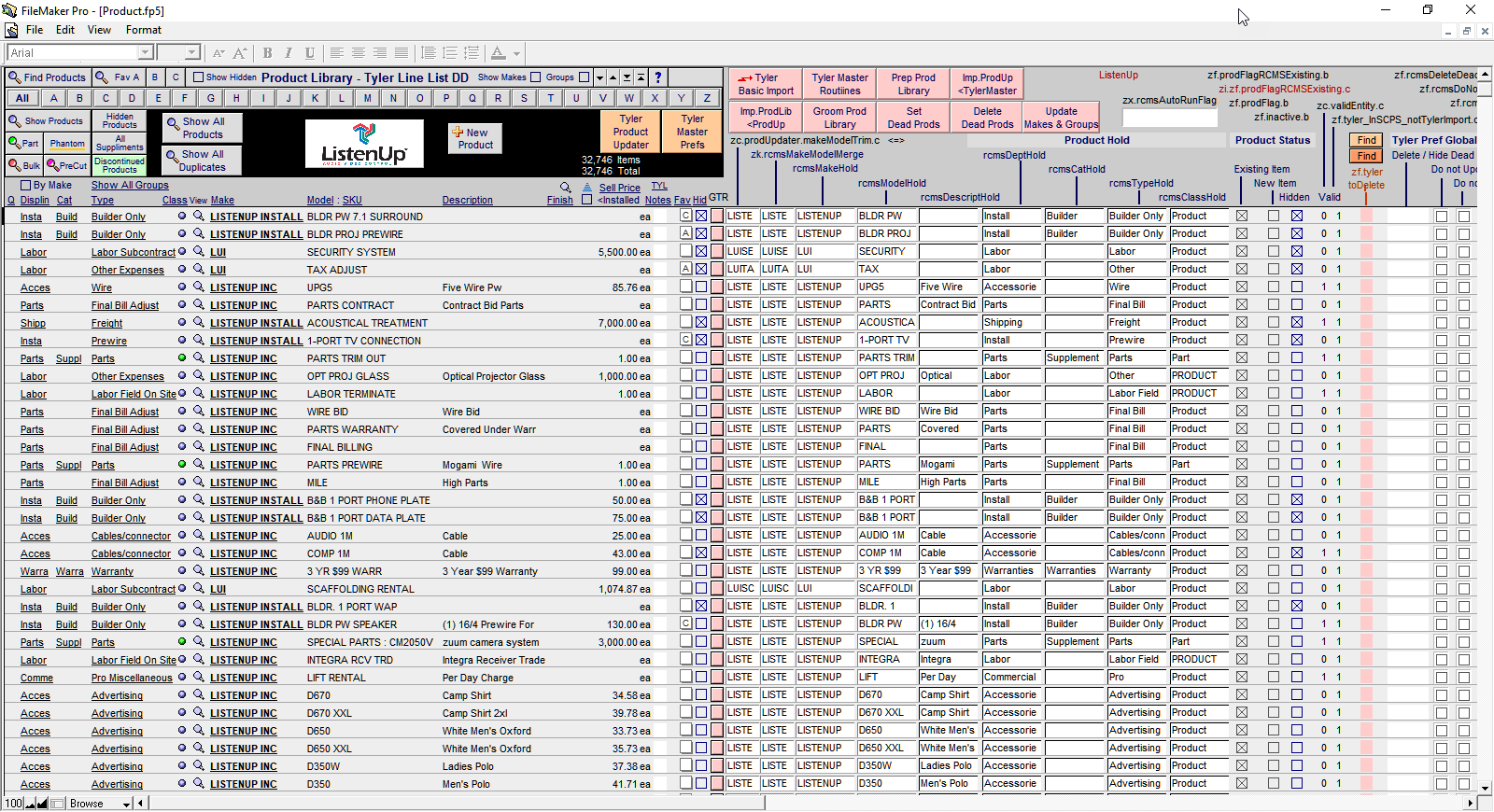This screenshot has height=812, width=1494.
Task: Toggle the status area icon in status bar
Action: tap(55, 804)
